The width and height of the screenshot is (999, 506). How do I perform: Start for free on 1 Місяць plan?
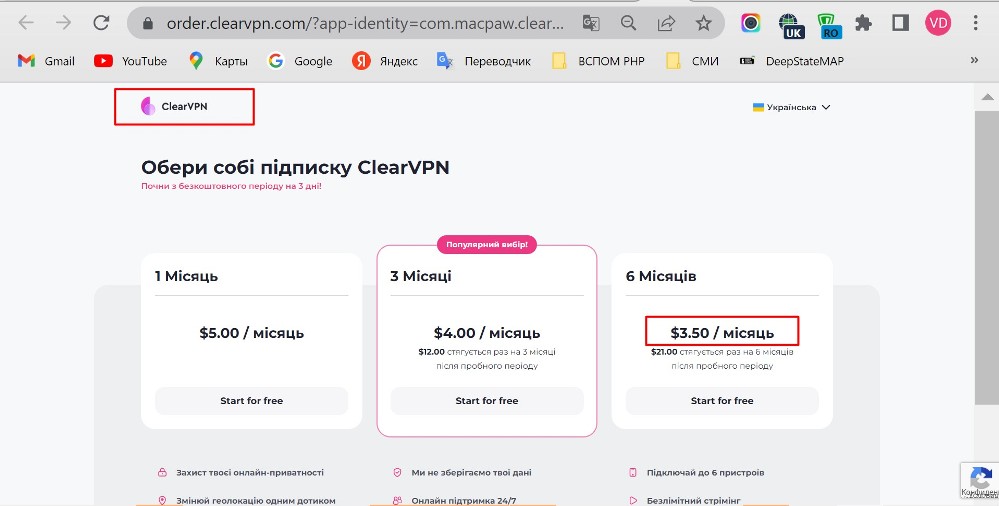pyautogui.click(x=252, y=401)
